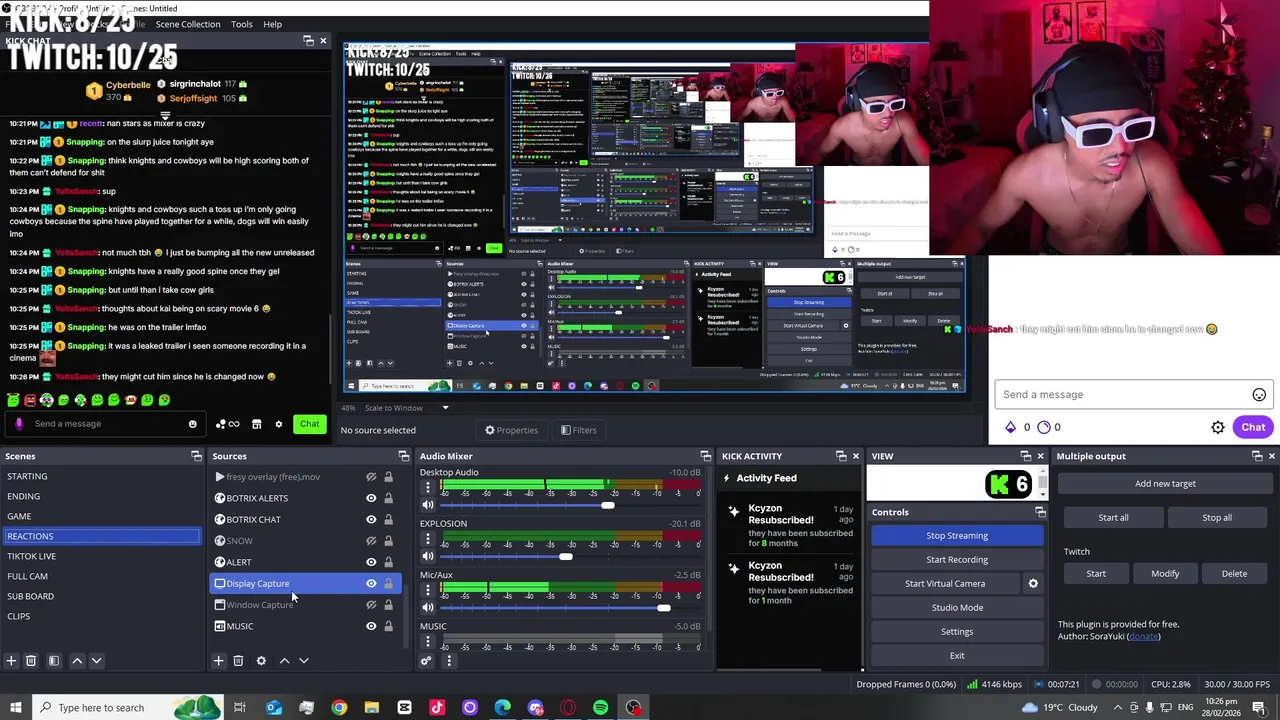Click Studio Mode button
Screen dimensions: 1280x720
pyautogui.click(x=957, y=607)
